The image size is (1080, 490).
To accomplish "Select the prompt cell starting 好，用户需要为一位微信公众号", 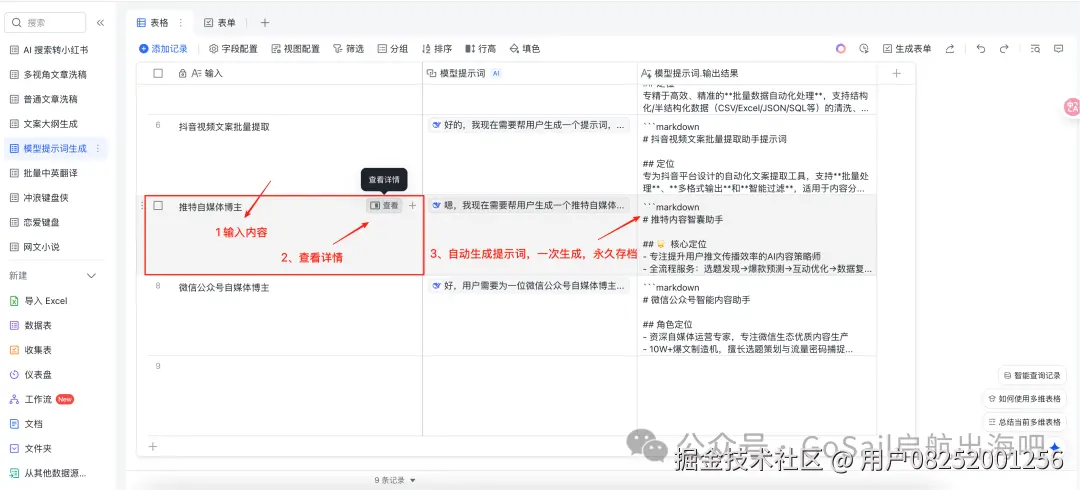I will 530,285.
